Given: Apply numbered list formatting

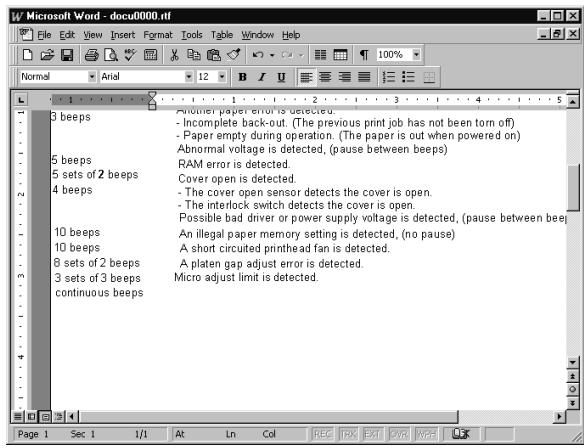Looking at the screenshot, I should (388, 77).
